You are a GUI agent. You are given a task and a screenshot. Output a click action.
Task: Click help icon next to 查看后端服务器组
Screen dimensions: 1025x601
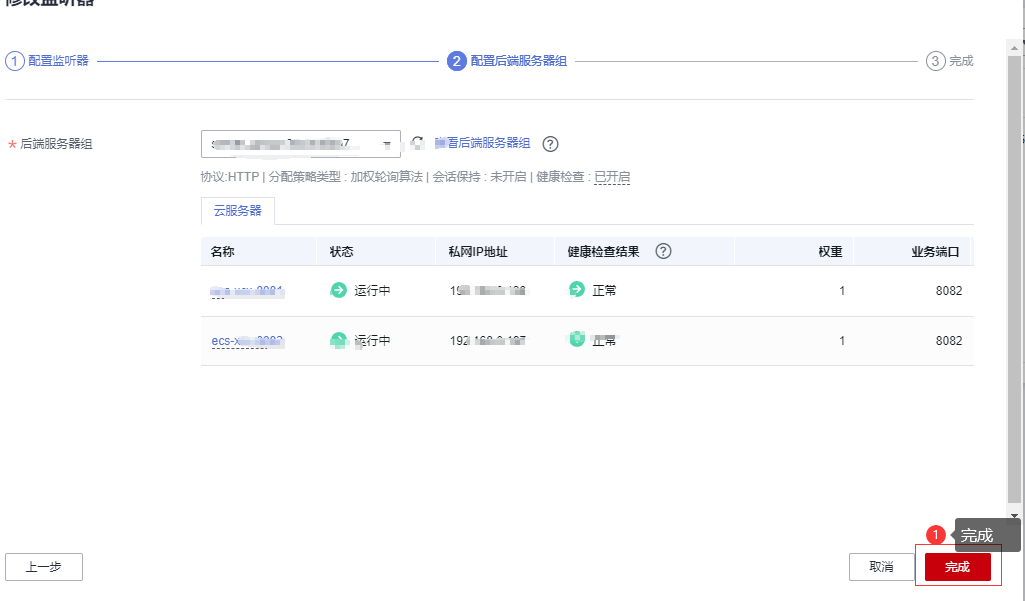[x=550, y=144]
